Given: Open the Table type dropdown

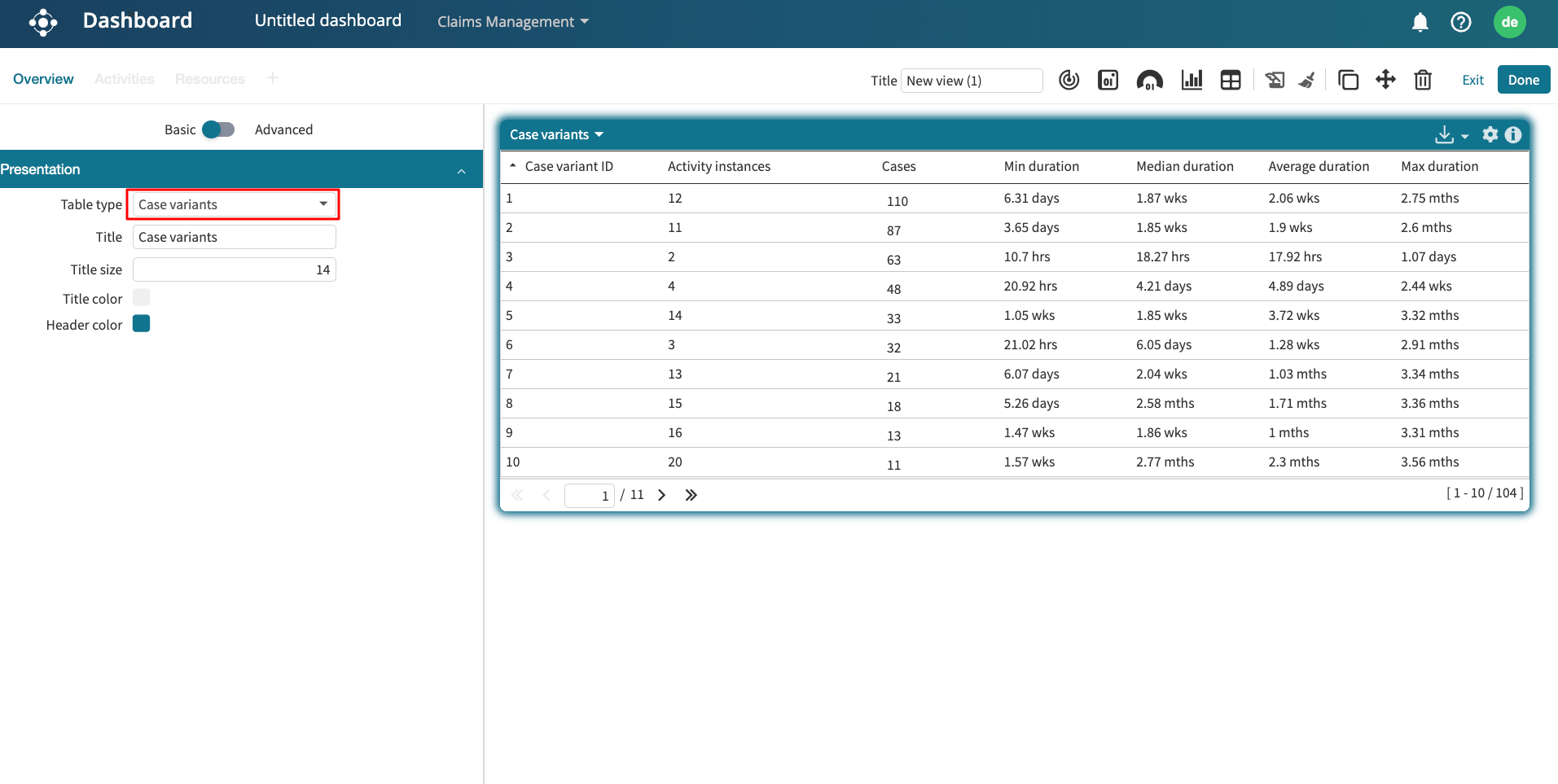Looking at the screenshot, I should (x=234, y=204).
